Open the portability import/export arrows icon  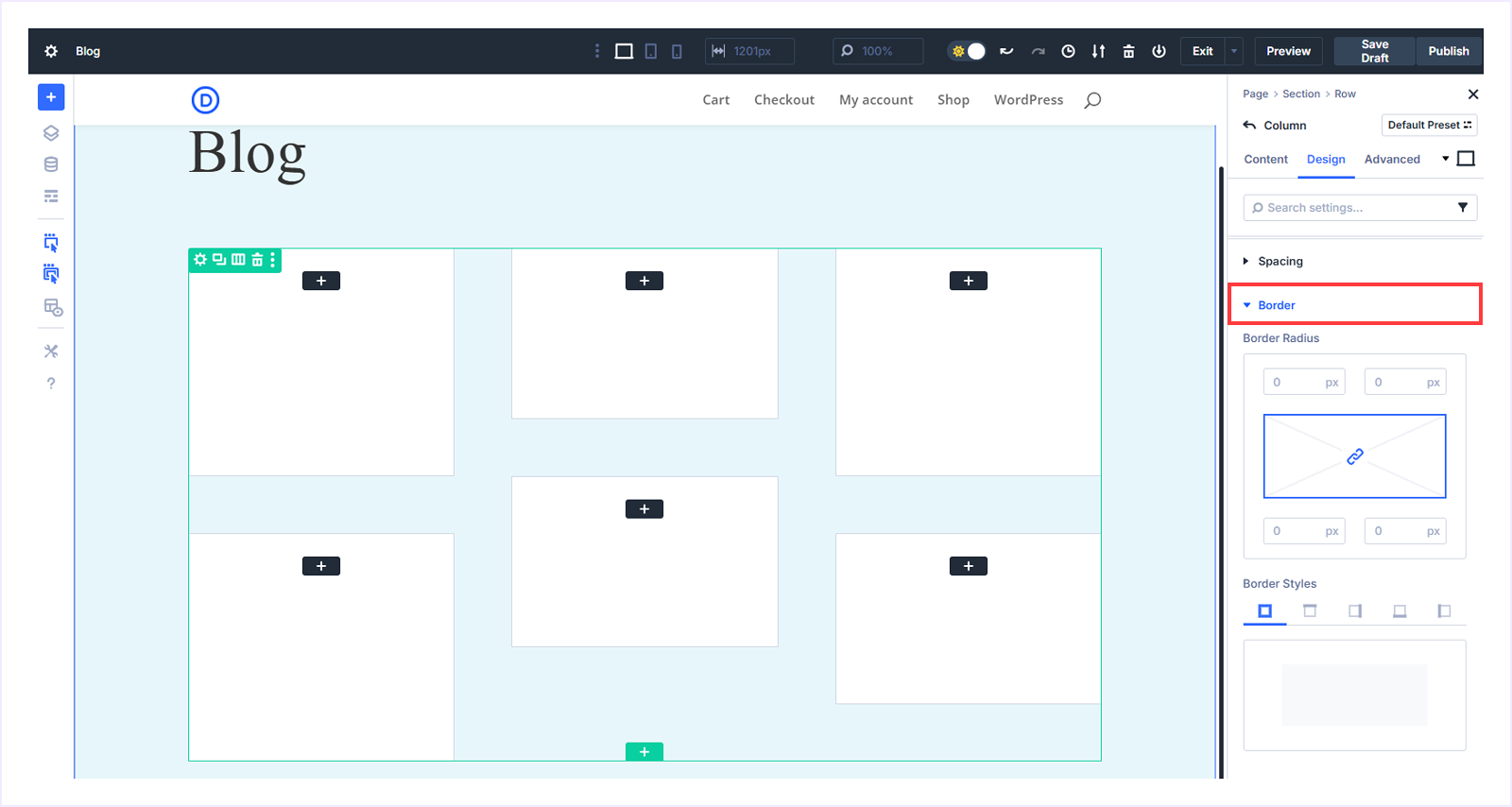(1098, 51)
